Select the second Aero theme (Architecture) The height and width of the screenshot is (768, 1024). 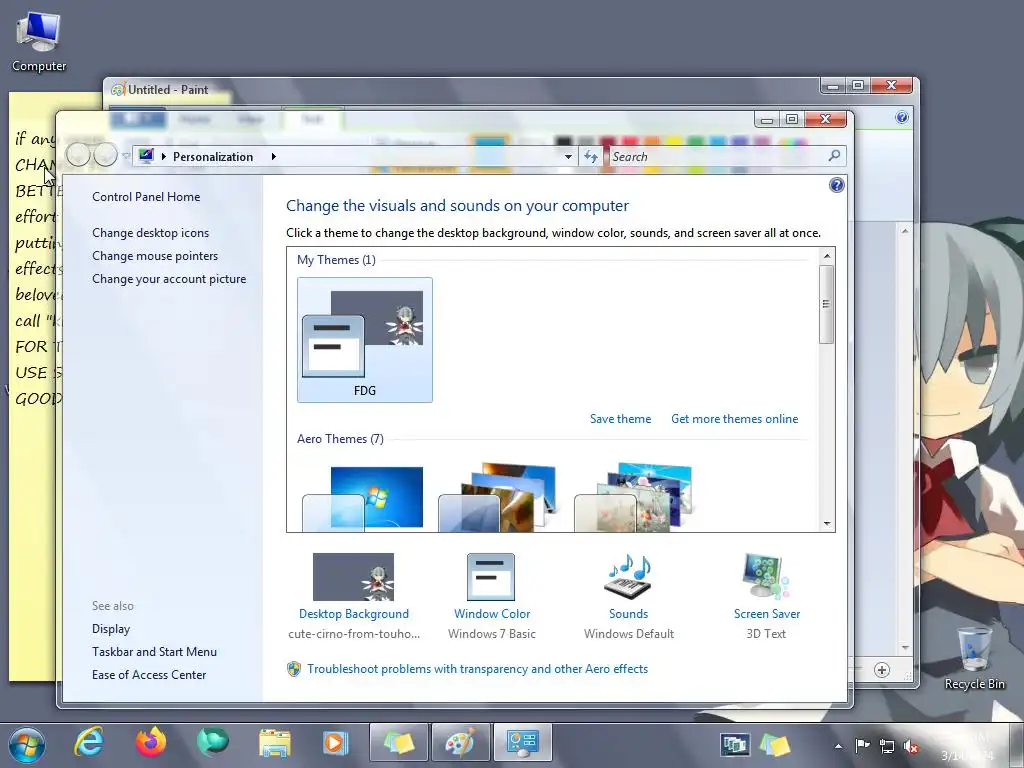499,498
